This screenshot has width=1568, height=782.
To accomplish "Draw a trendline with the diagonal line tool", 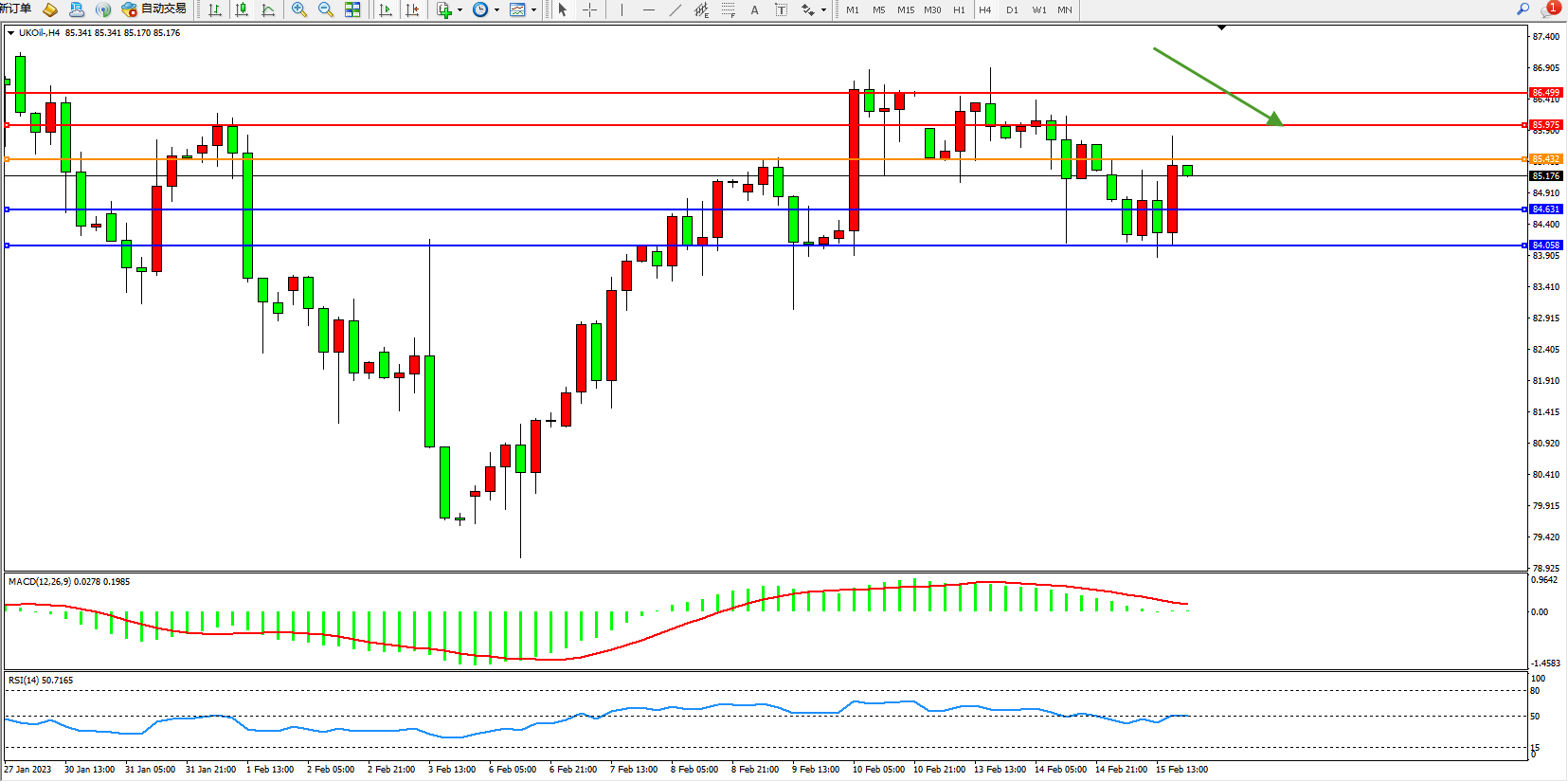I will point(675,9).
